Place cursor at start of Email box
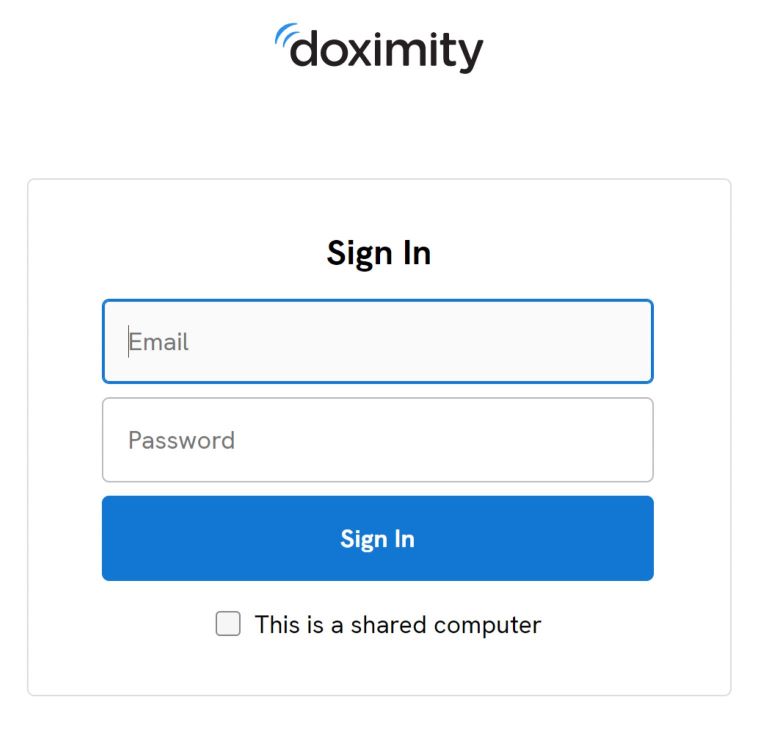 pos(129,342)
